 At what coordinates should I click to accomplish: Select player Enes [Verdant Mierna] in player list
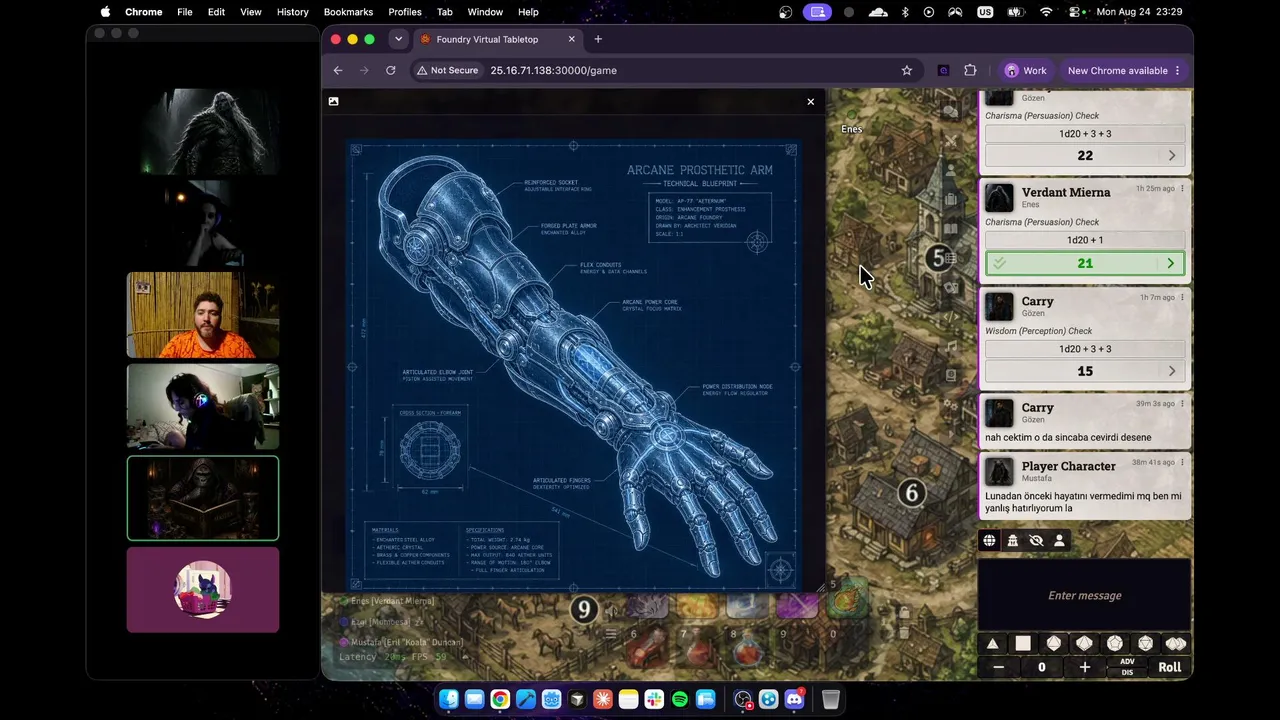click(386, 601)
